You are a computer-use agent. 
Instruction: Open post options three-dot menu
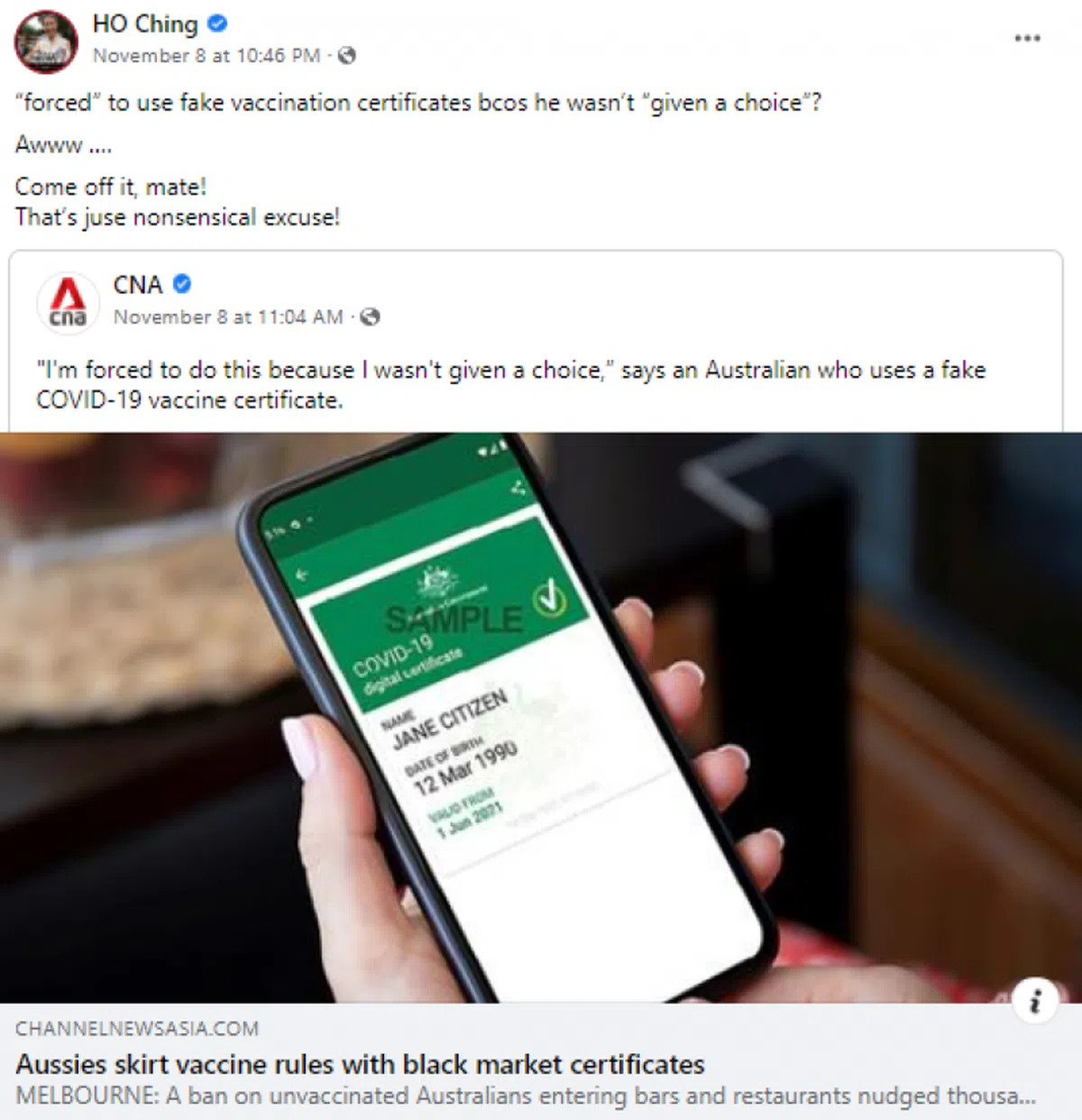[1027, 38]
